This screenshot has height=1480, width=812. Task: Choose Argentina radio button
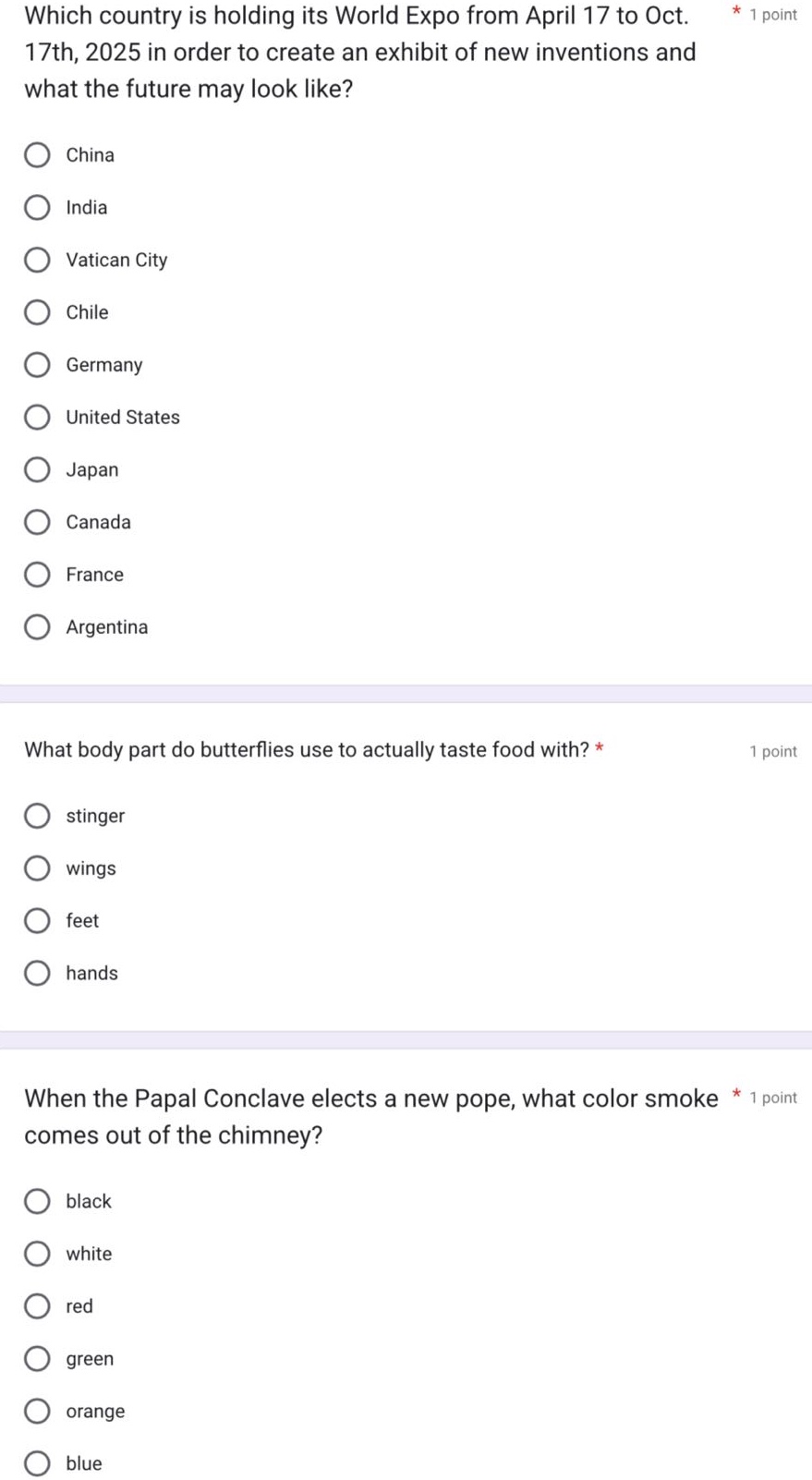[37, 627]
